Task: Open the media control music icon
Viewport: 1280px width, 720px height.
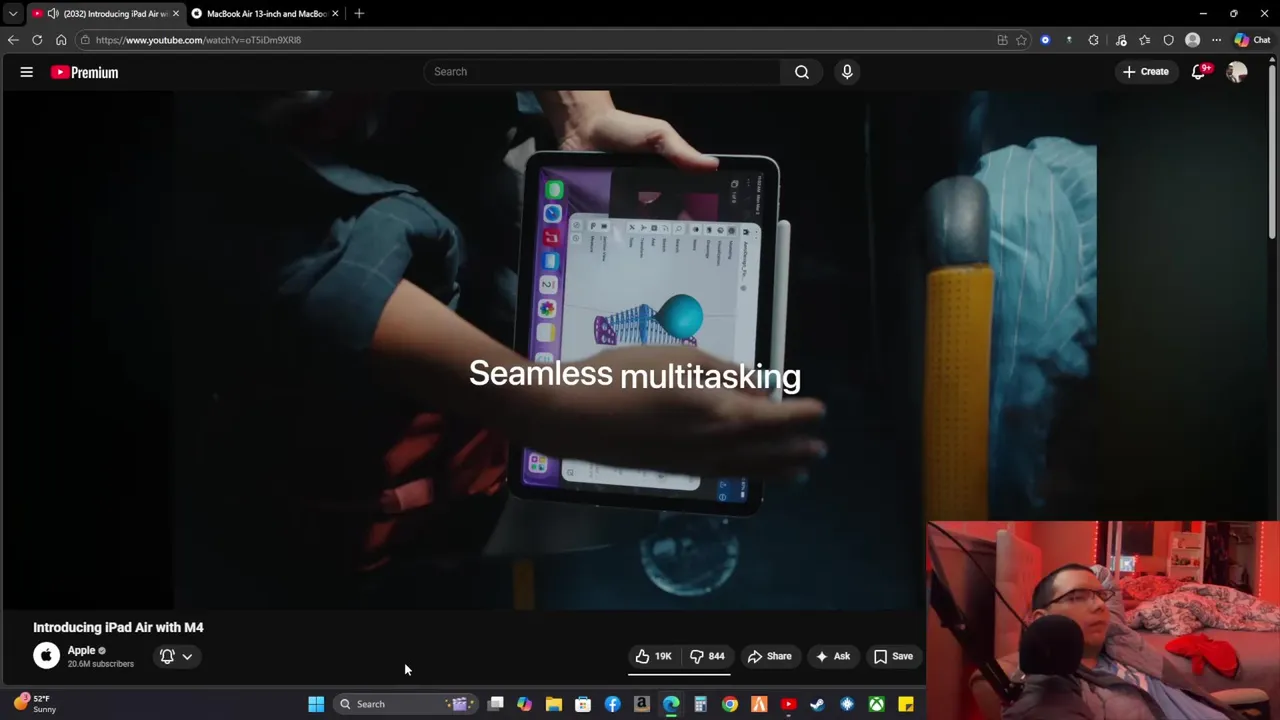Action: 1121,40
